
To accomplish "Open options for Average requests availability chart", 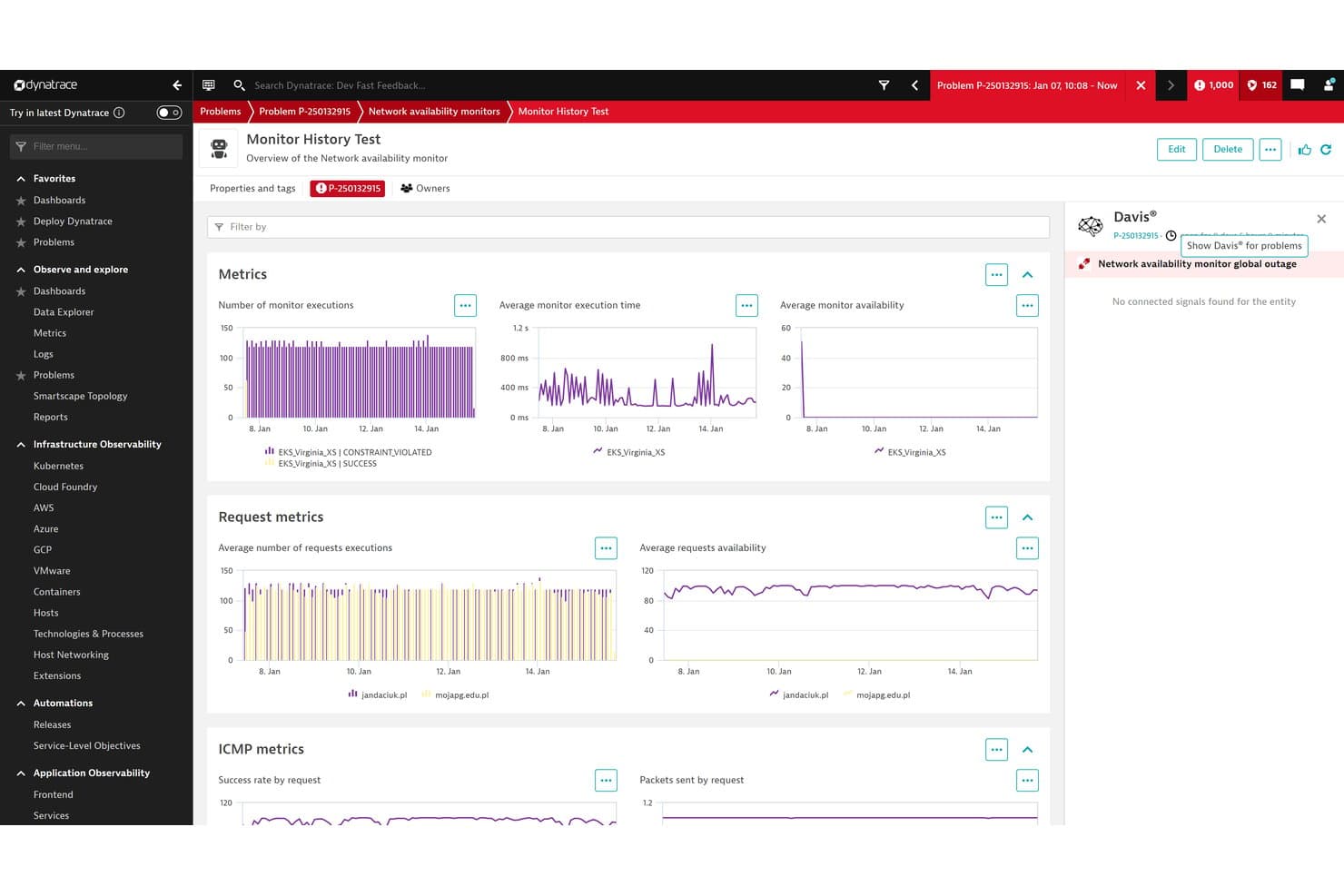I will click(x=1027, y=548).
